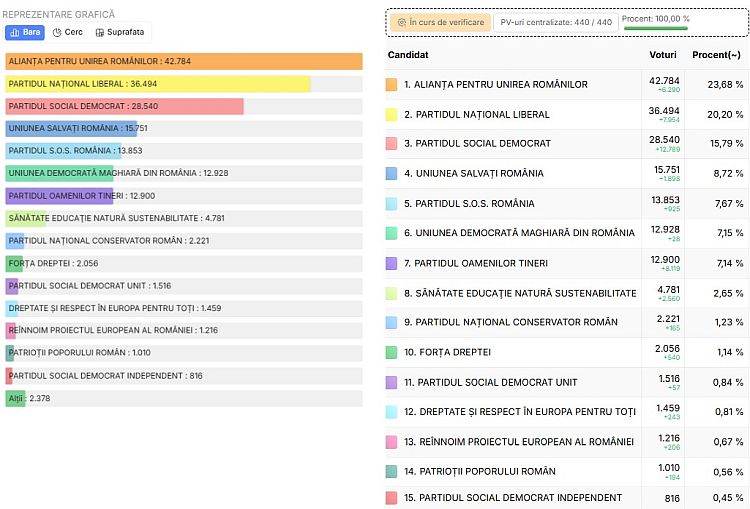
Task: Click the red Partidul Social Democrat 28.540 bar
Action: (x=124, y=106)
